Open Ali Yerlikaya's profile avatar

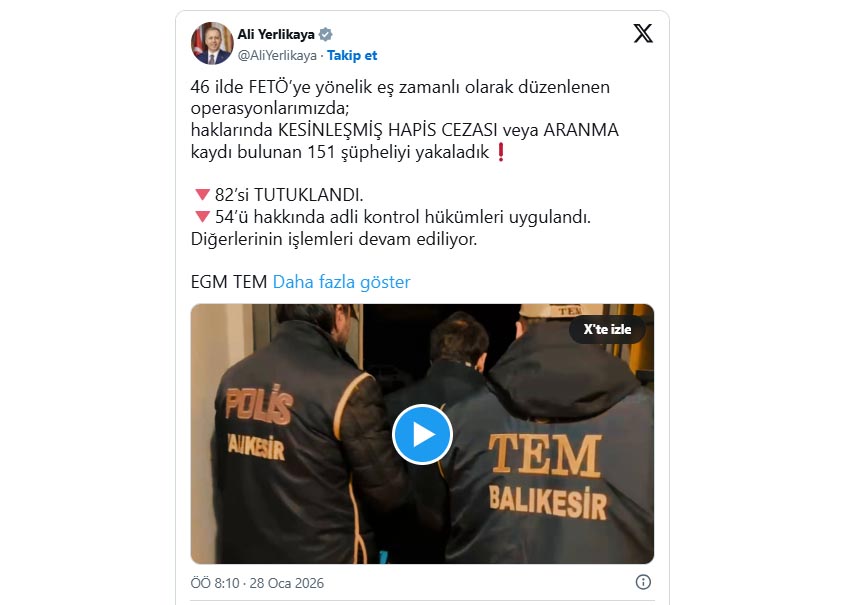click(212, 43)
